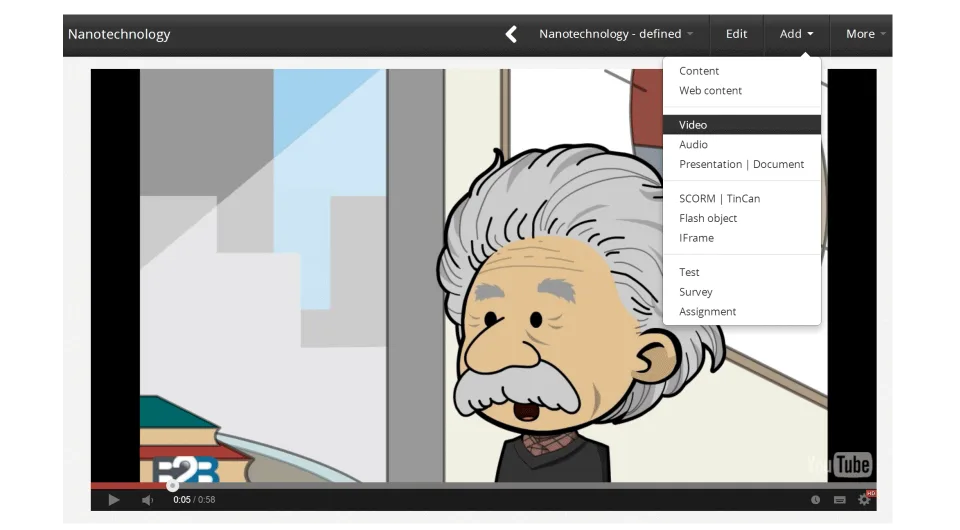960x530 pixels.
Task: Select Video in the Add menu
Action: coord(741,125)
